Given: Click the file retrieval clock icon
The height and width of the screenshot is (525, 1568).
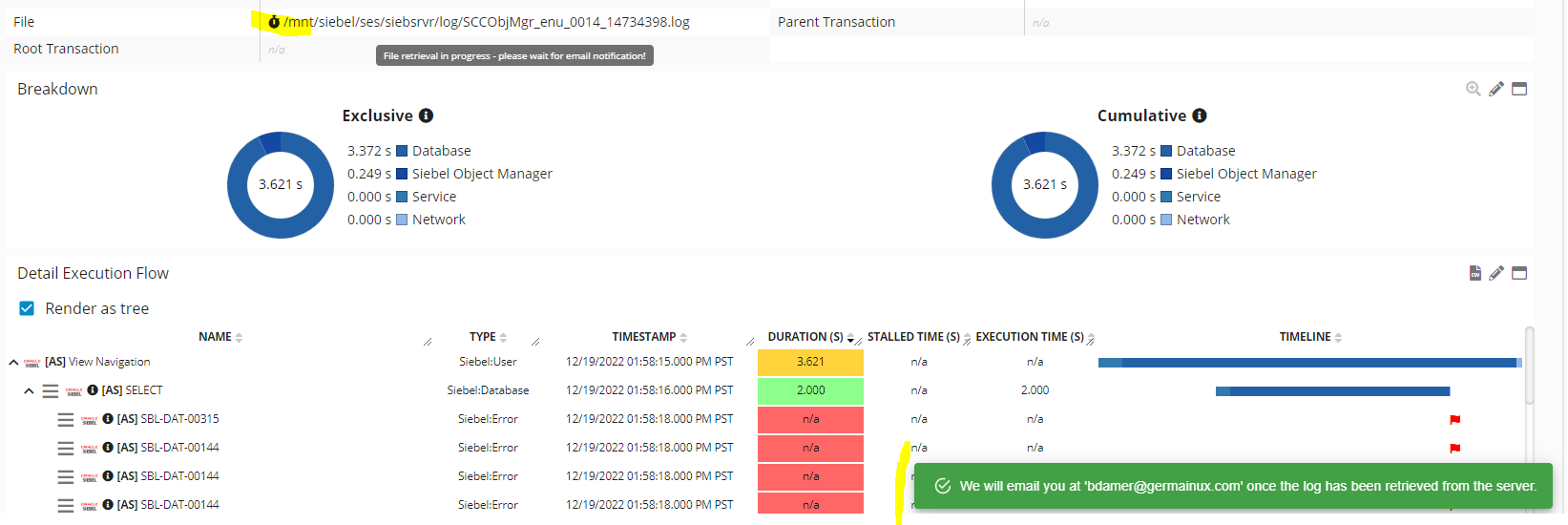Looking at the screenshot, I should (x=274, y=22).
